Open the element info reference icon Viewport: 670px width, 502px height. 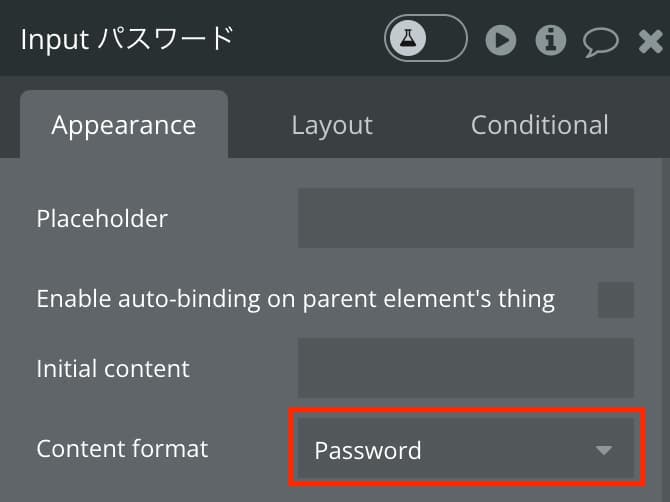(550, 40)
